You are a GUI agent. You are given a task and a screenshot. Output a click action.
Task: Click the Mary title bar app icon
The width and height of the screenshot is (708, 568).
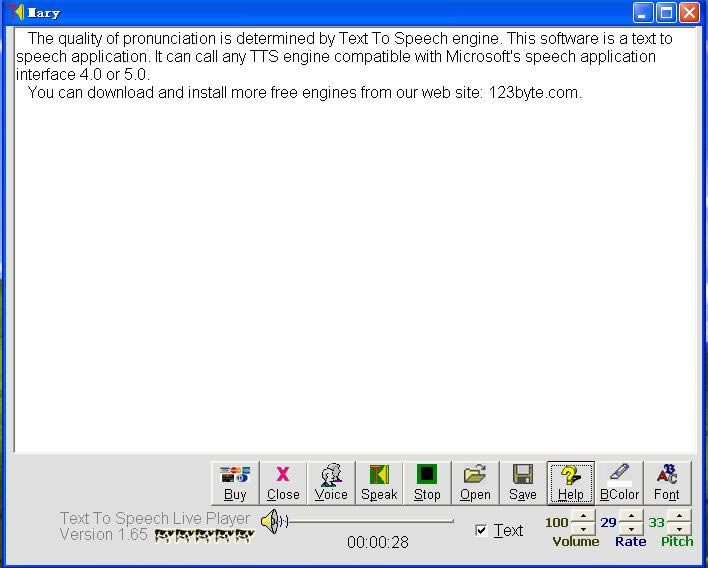click(x=15, y=11)
